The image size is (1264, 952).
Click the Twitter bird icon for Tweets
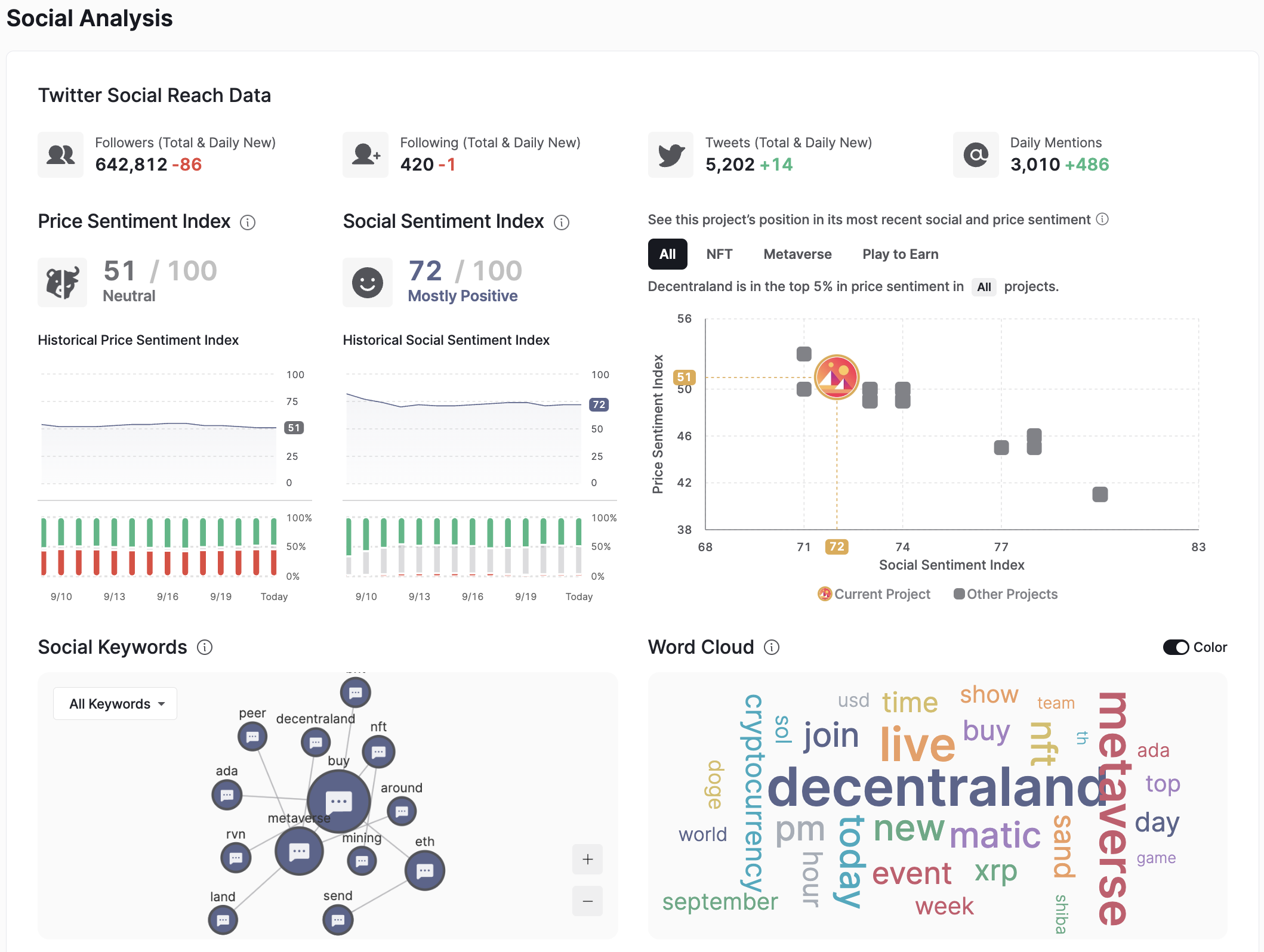coord(671,155)
